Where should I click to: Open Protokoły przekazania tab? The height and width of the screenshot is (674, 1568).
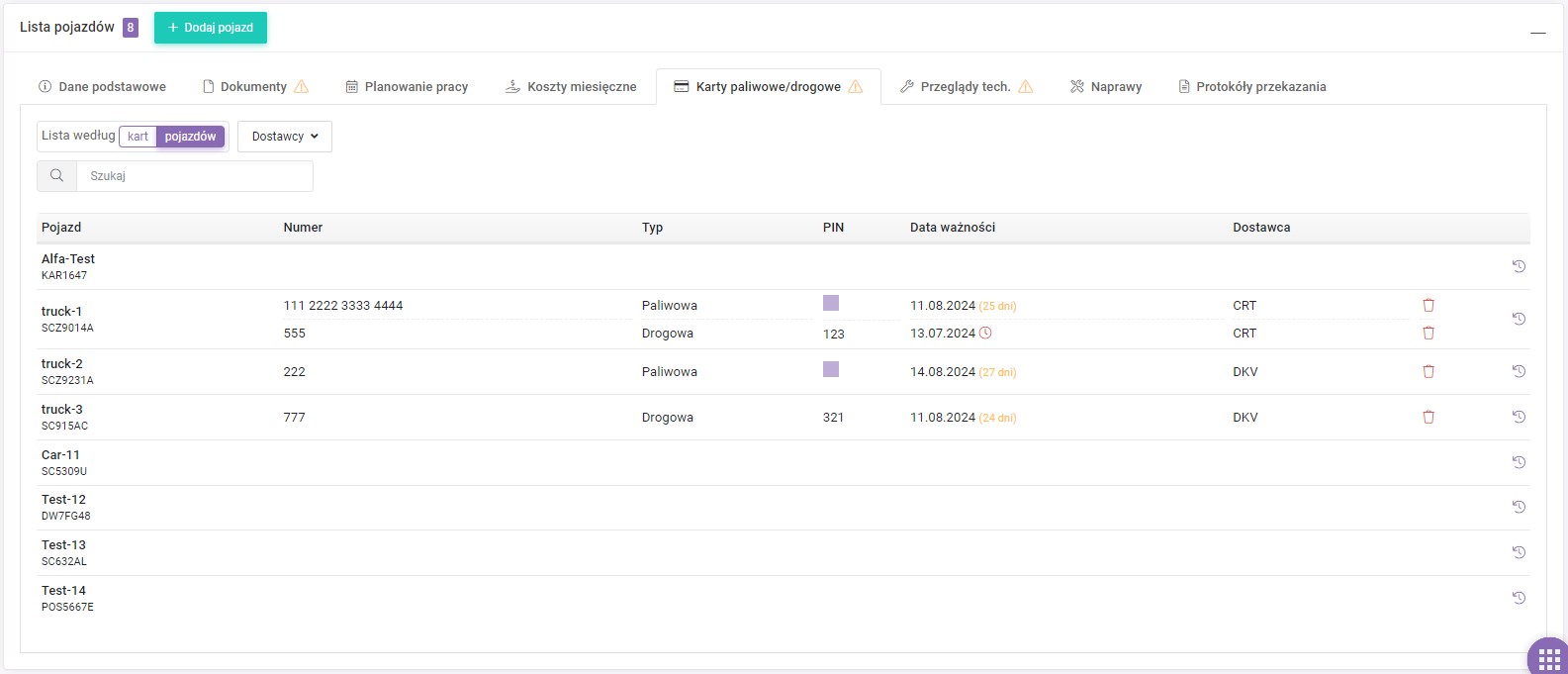point(1252,86)
